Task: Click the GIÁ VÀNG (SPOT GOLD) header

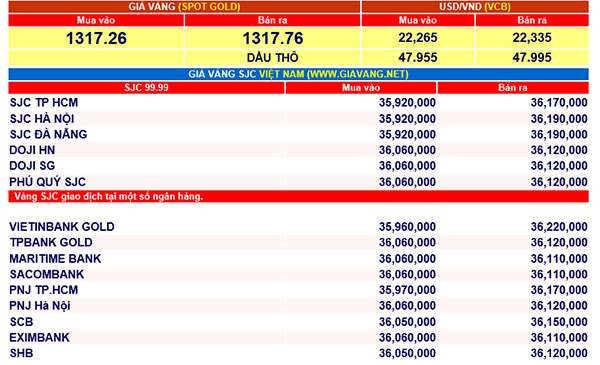Action: tap(184, 7)
